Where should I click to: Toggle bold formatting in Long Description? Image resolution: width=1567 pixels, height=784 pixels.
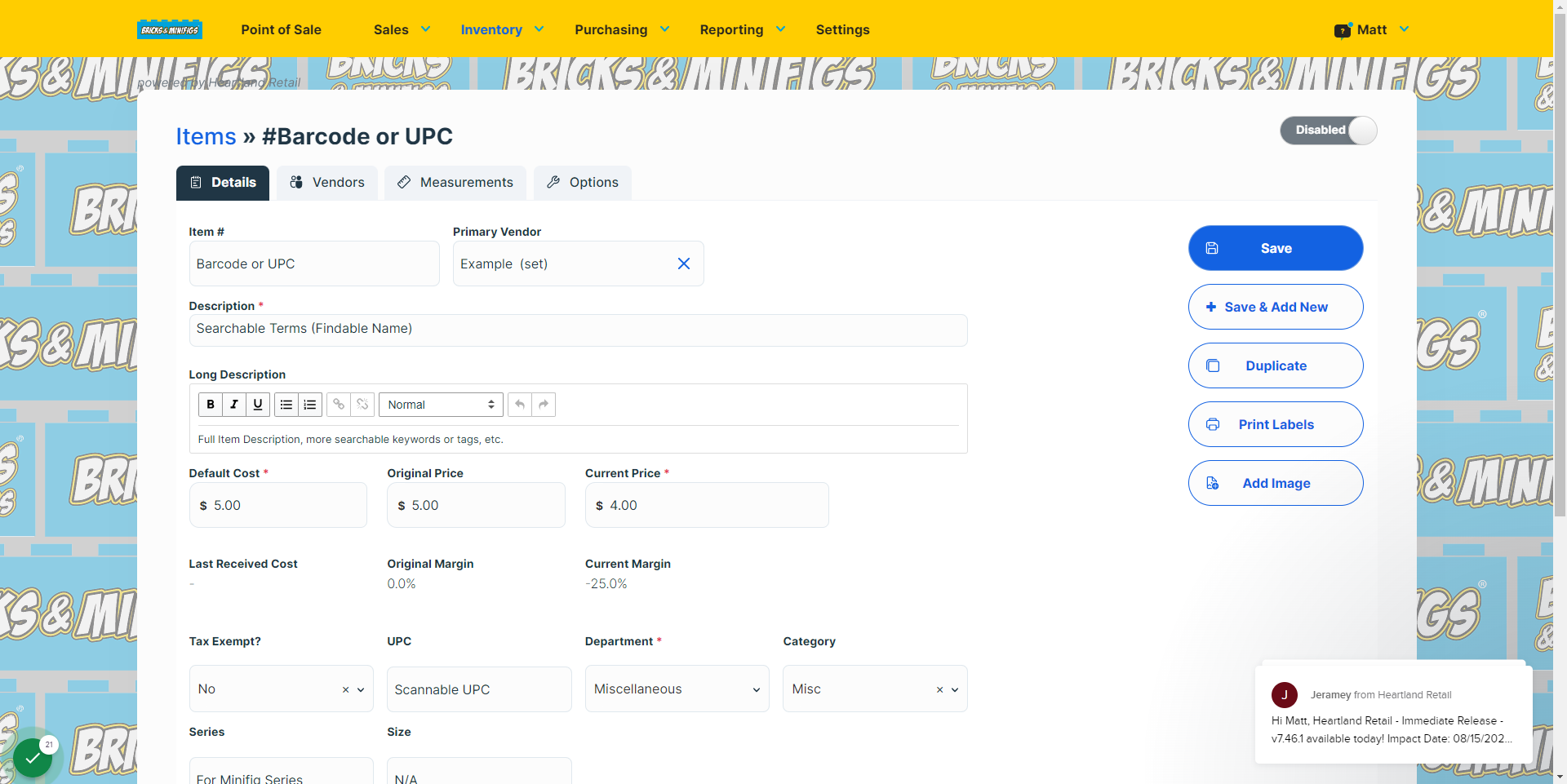211,405
